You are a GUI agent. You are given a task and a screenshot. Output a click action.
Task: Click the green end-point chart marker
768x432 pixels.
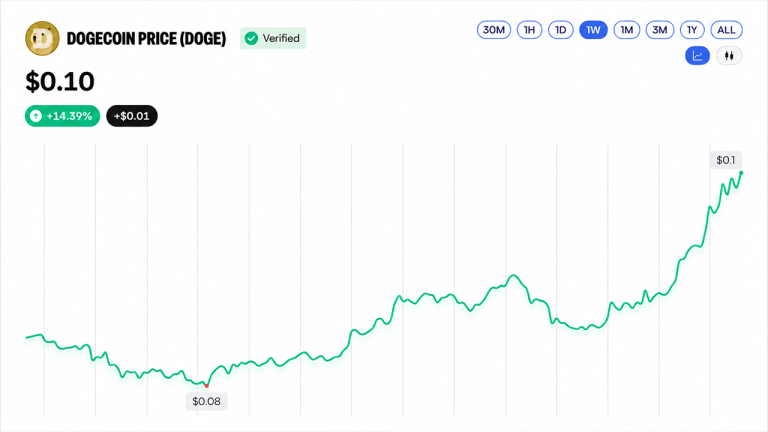(x=741, y=173)
